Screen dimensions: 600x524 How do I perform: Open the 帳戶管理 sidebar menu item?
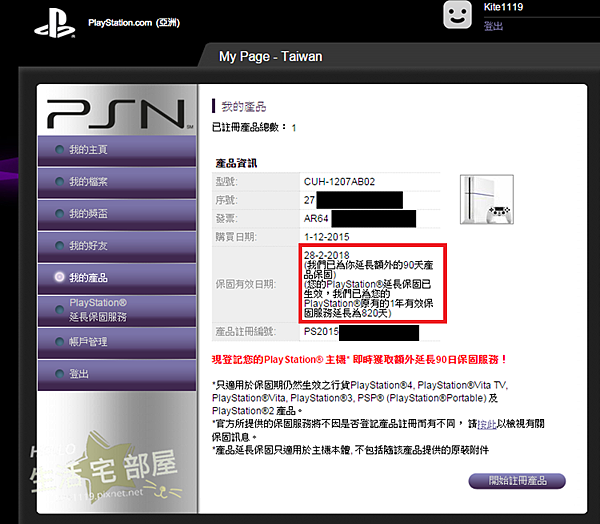tap(117, 342)
